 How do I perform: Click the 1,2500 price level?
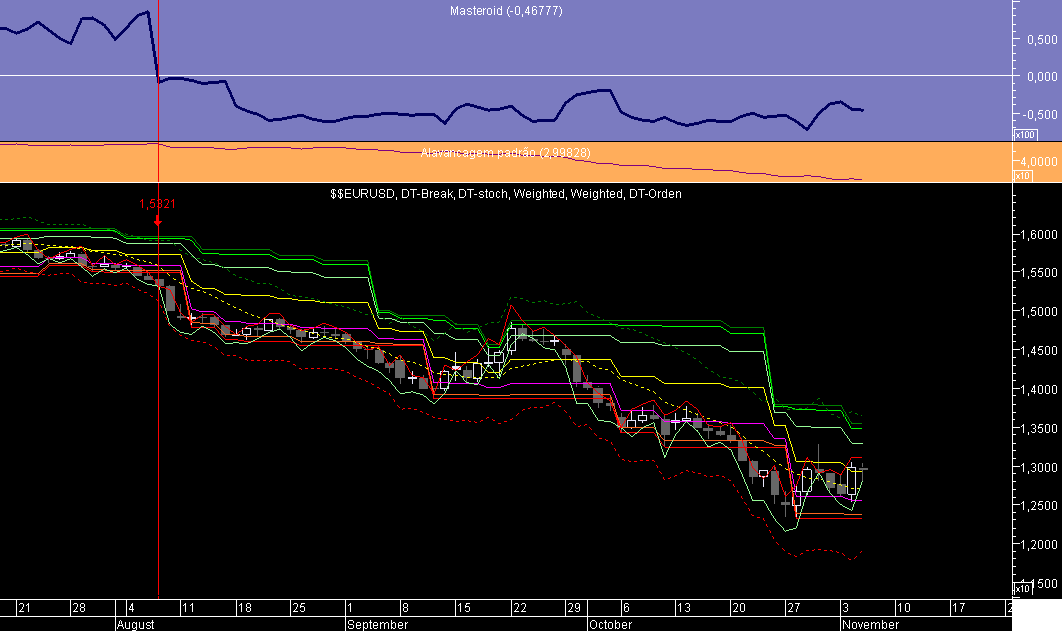click(x=1040, y=506)
